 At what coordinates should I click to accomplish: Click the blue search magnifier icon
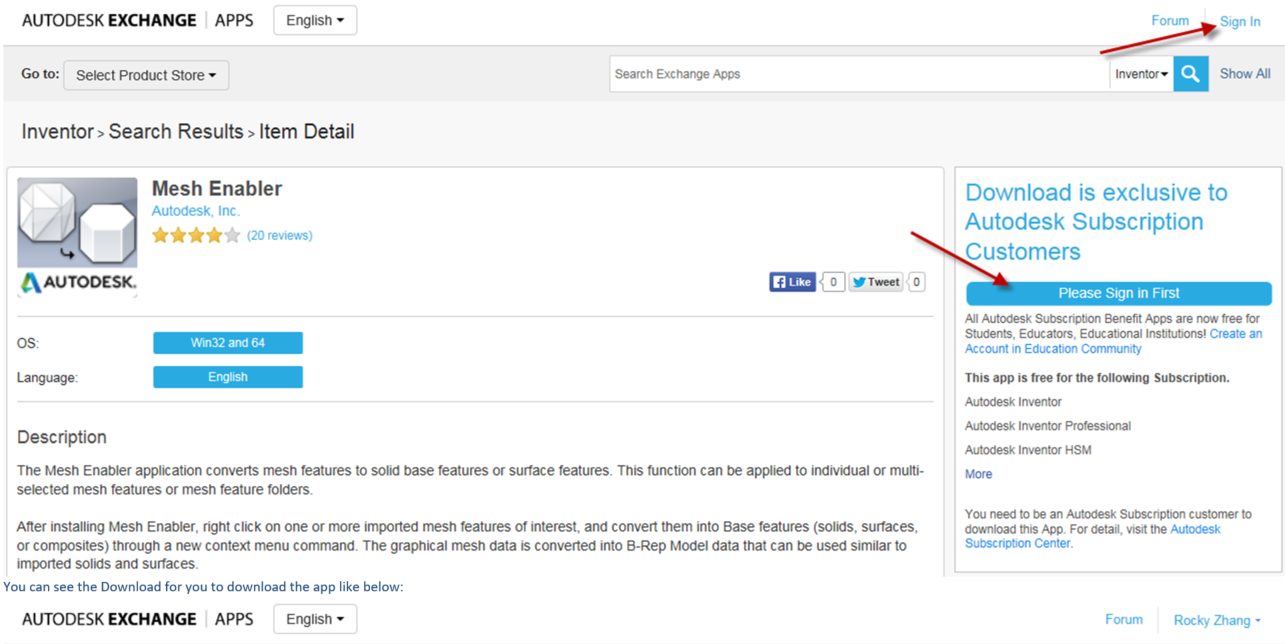[1190, 74]
